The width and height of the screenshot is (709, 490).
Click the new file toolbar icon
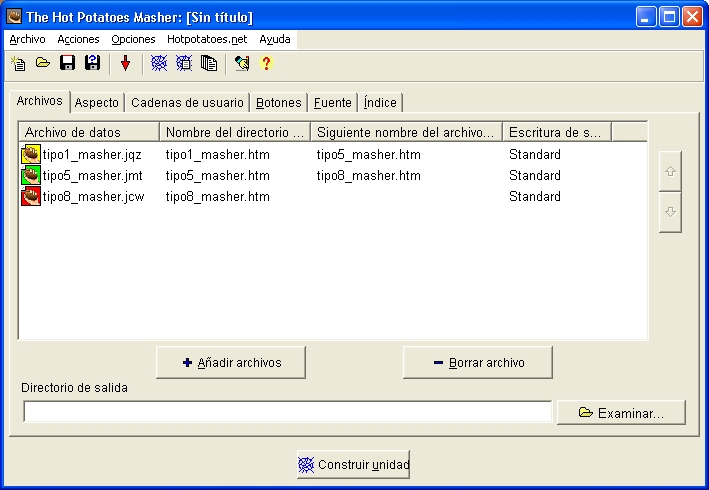pos(18,64)
